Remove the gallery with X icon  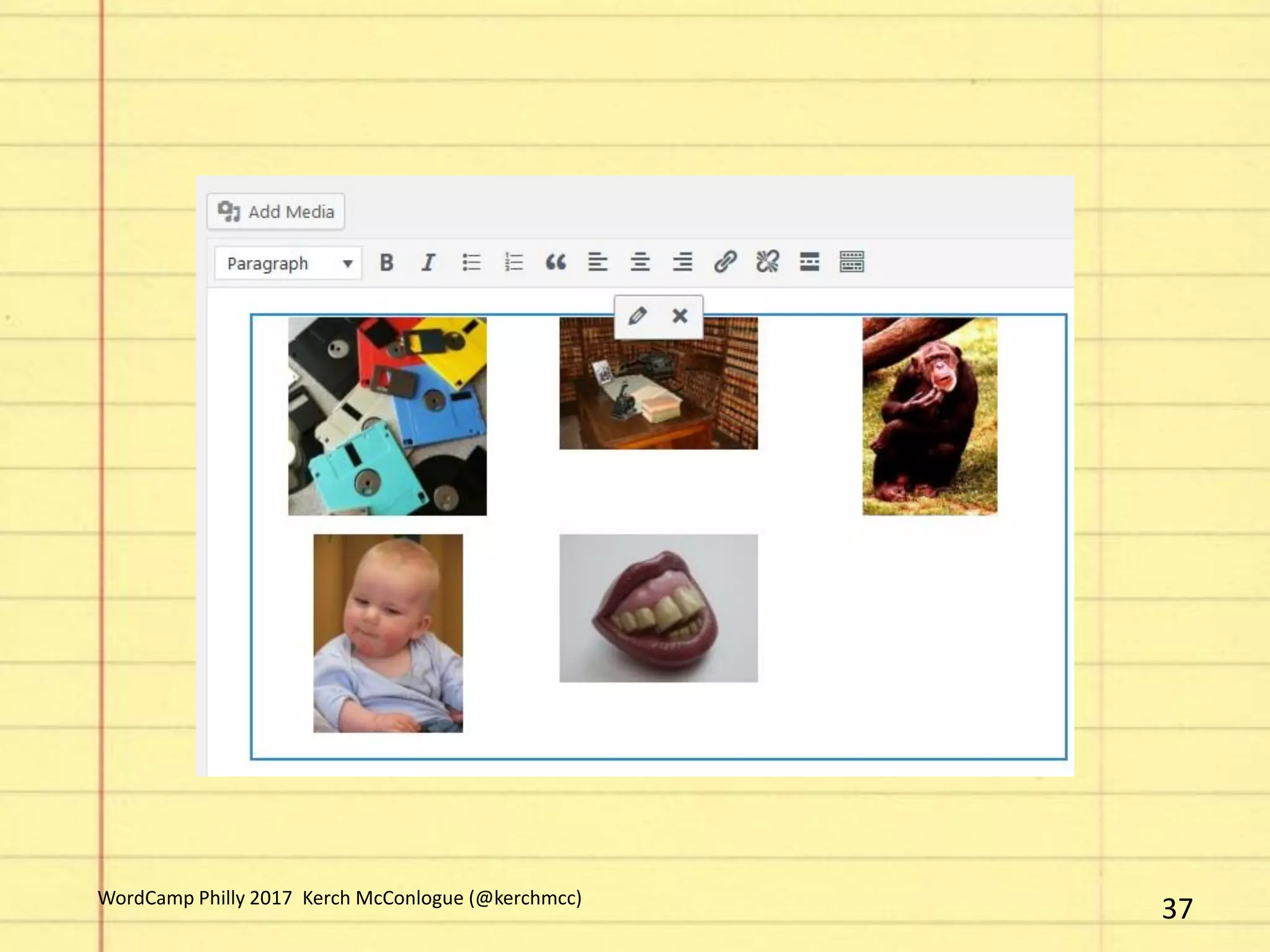pos(680,316)
